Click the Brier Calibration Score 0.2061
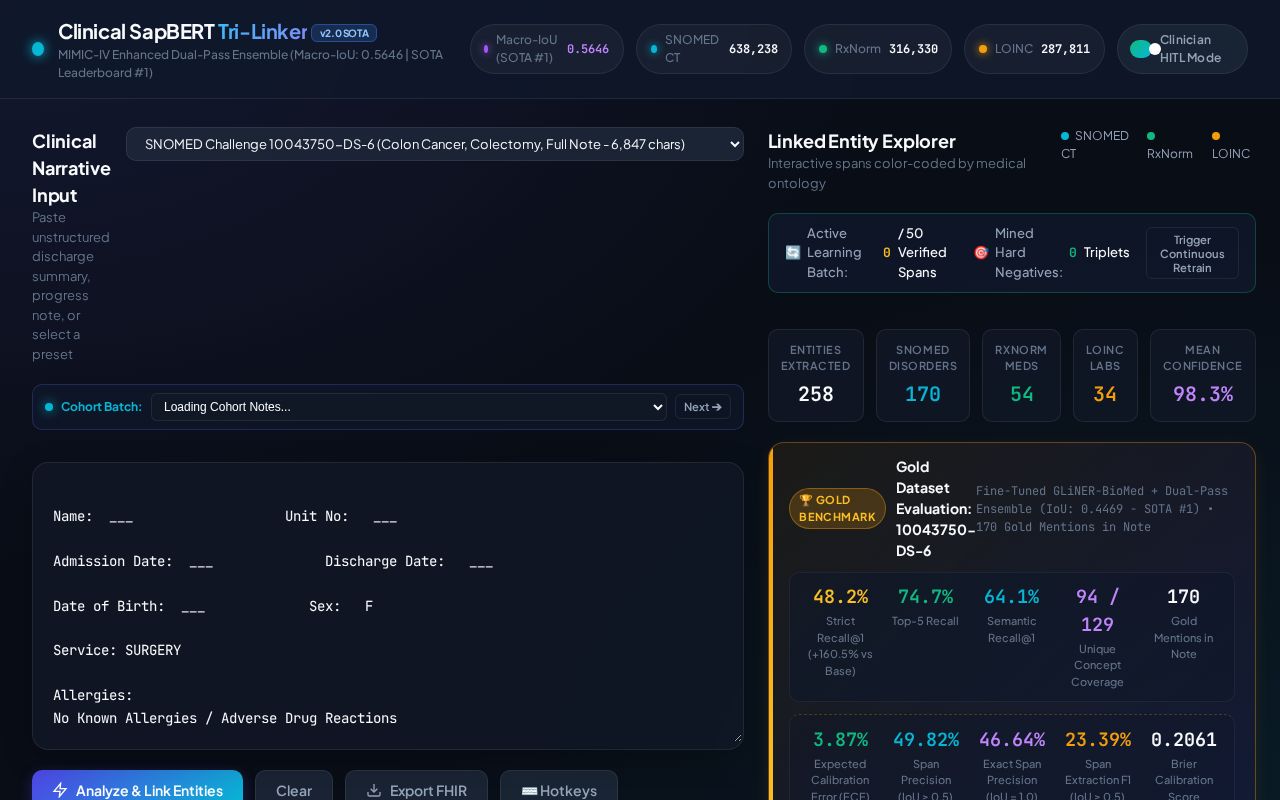Viewport: 1280px width, 800px height. (x=1184, y=740)
